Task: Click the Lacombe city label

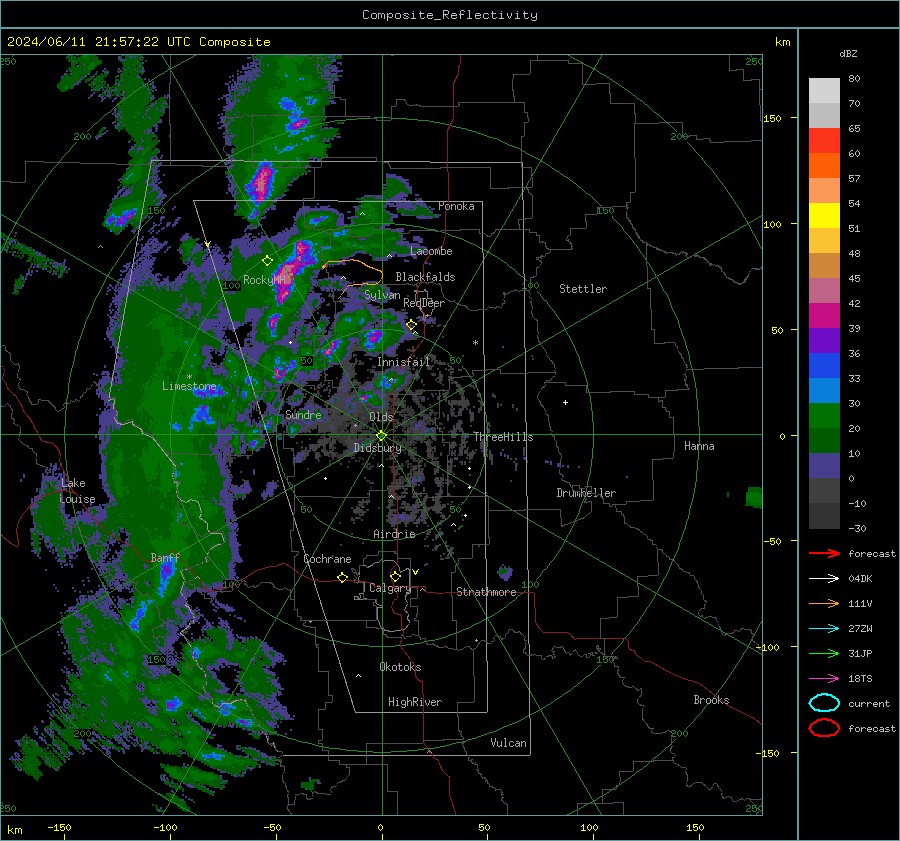Action: pyautogui.click(x=431, y=251)
